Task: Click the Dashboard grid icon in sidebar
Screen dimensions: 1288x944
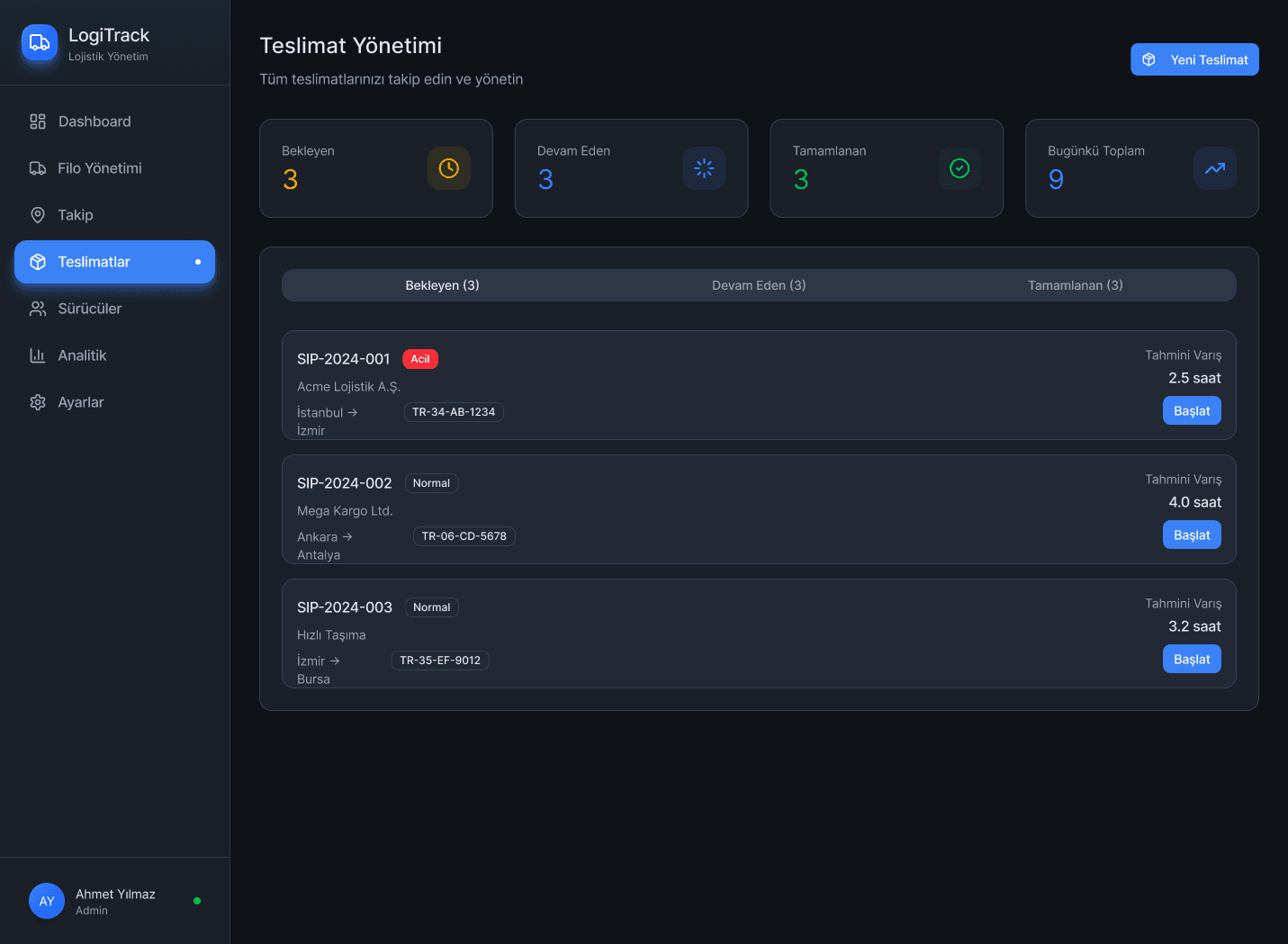Action: (38, 121)
